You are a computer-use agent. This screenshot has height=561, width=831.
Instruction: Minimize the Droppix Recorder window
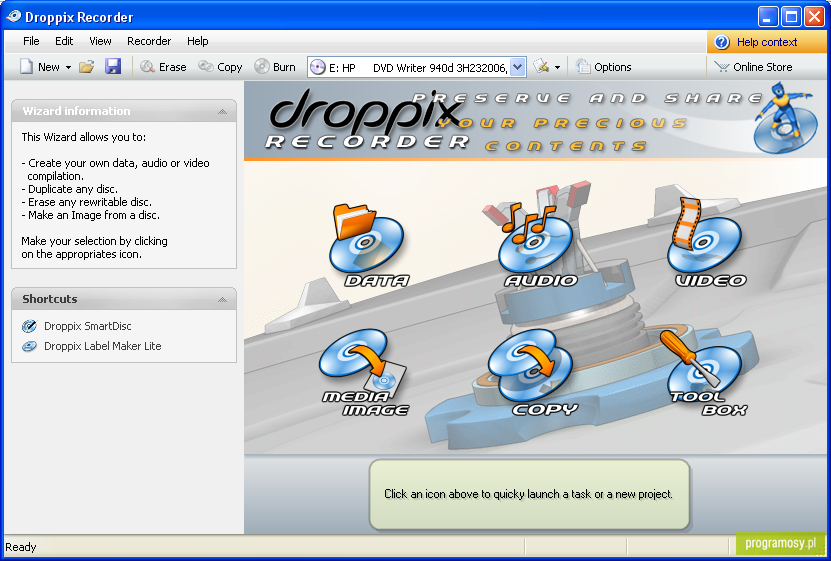767,17
